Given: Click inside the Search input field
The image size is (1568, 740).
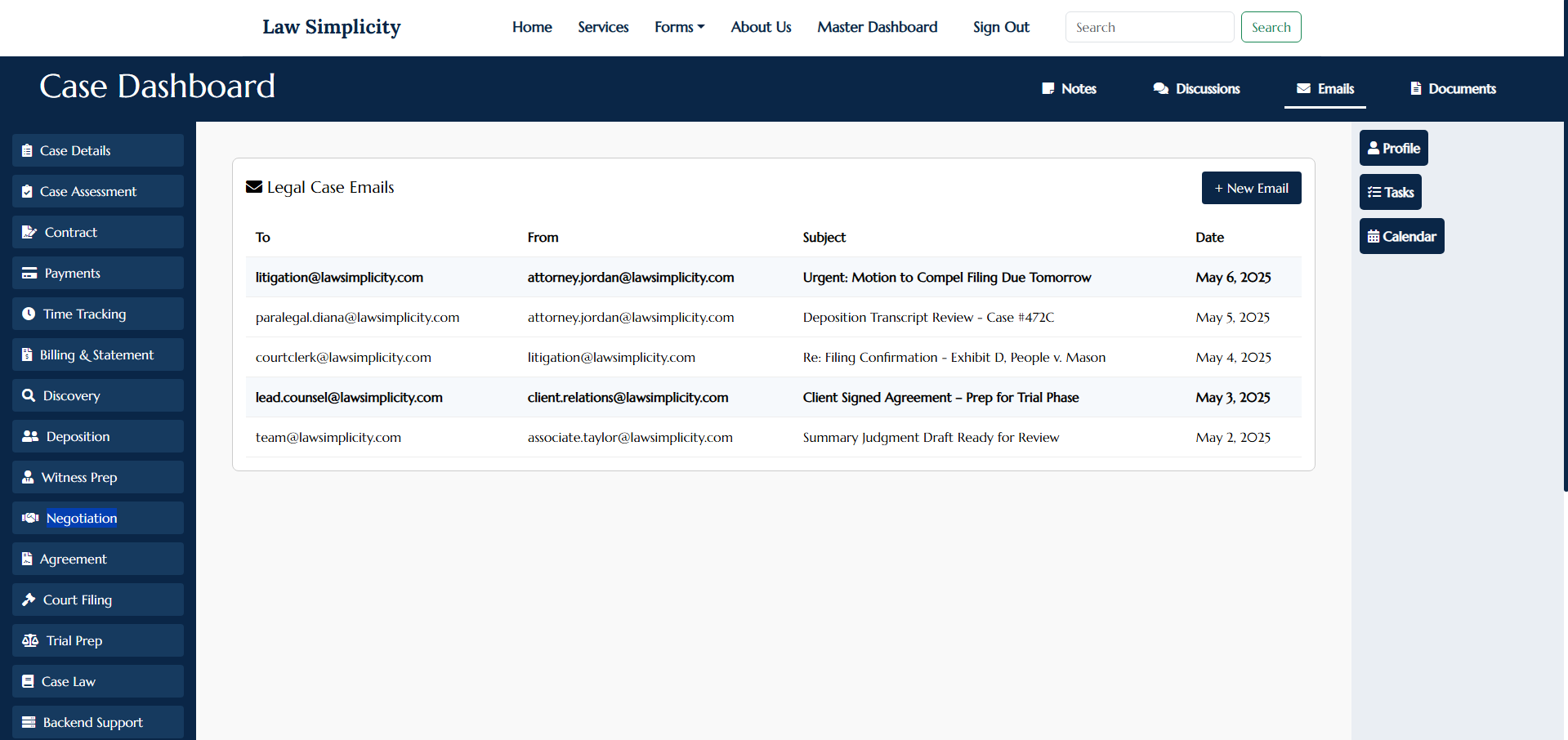Looking at the screenshot, I should [1149, 27].
